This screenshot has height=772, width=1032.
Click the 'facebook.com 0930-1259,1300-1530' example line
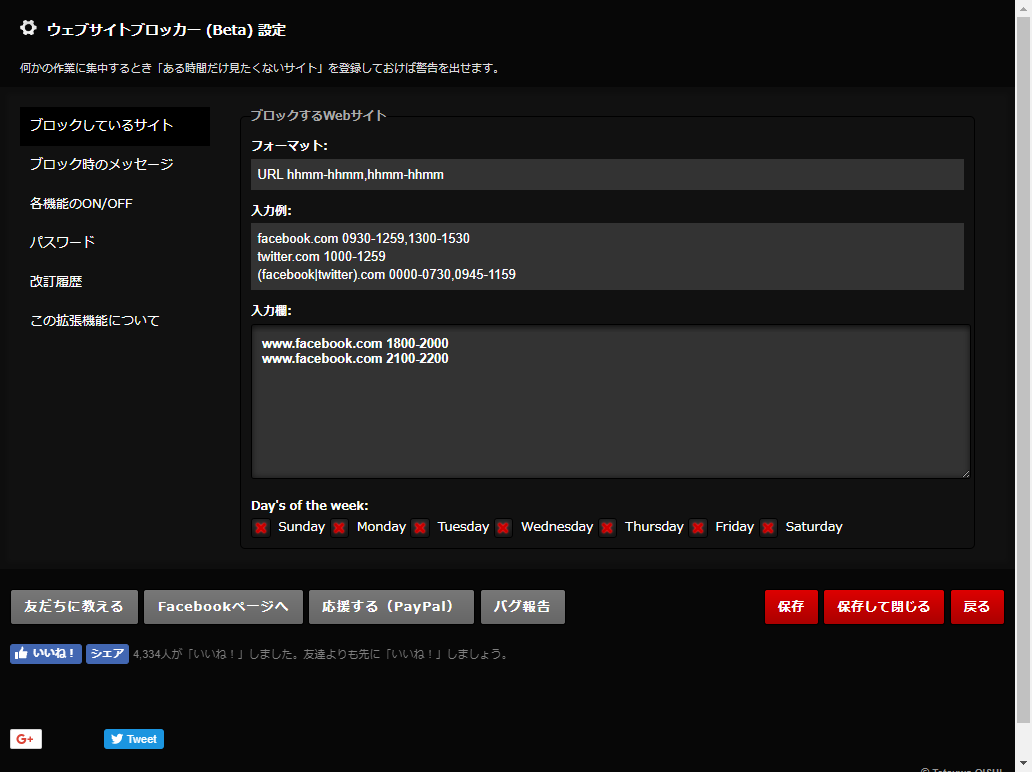pyautogui.click(x=363, y=238)
